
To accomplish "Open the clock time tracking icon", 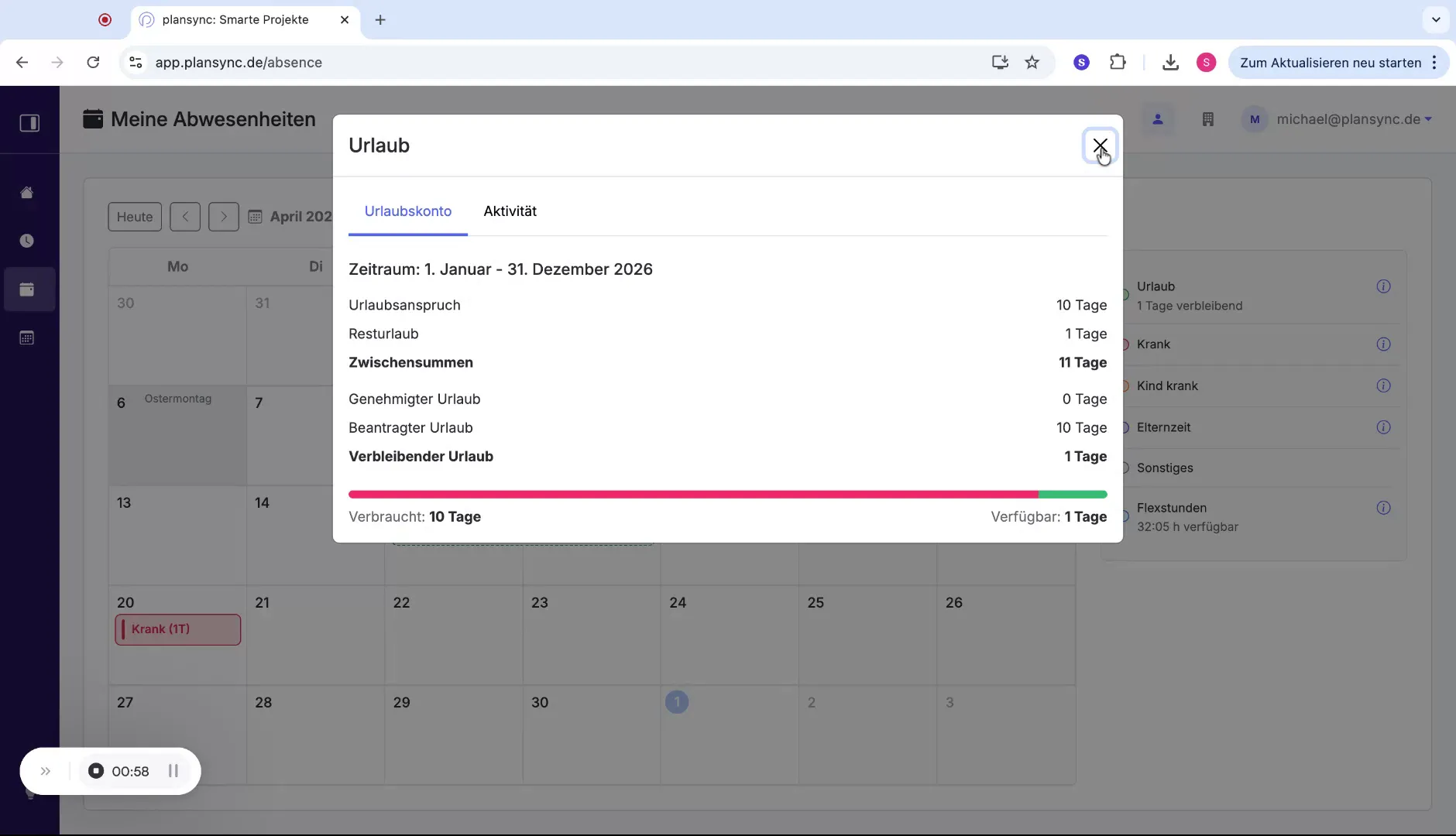I will click(x=27, y=241).
